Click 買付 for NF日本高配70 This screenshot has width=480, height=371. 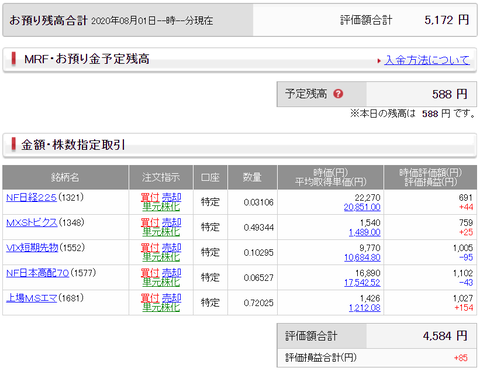point(150,273)
